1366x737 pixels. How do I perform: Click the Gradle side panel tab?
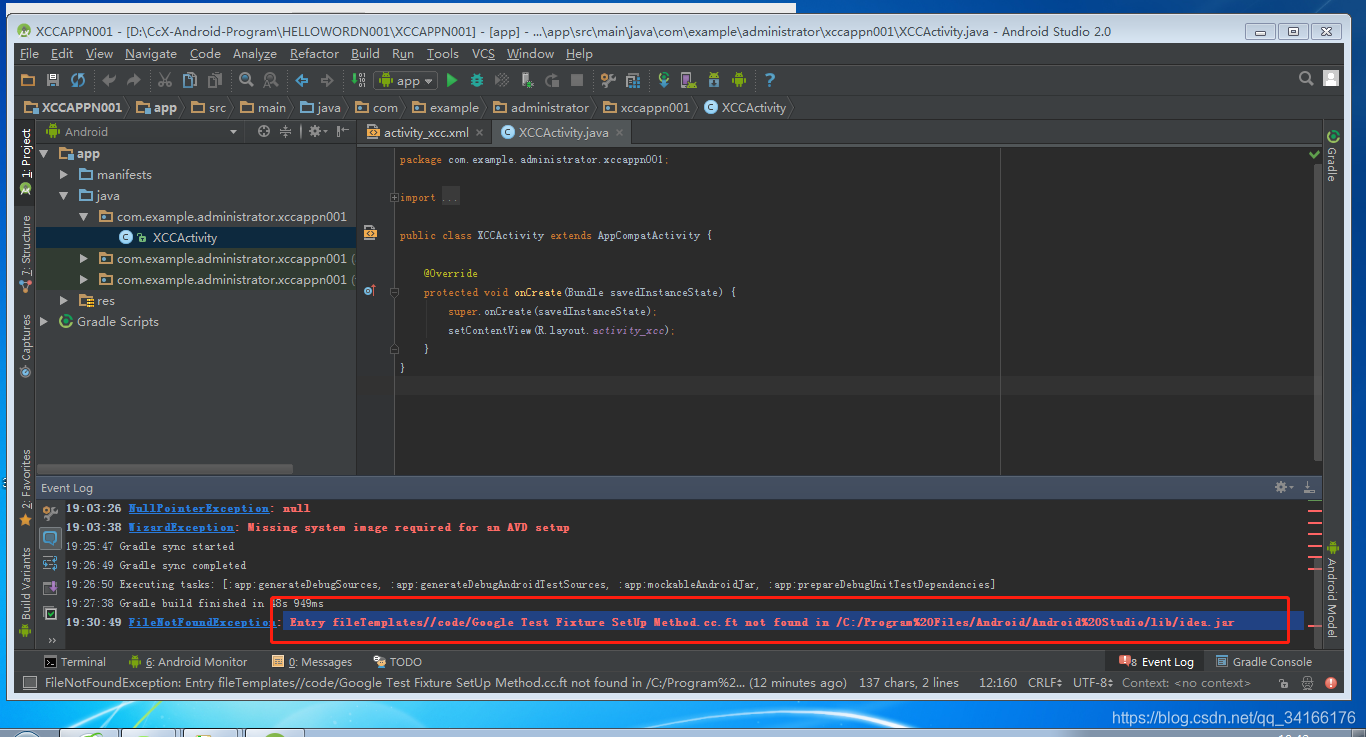tap(1332, 156)
